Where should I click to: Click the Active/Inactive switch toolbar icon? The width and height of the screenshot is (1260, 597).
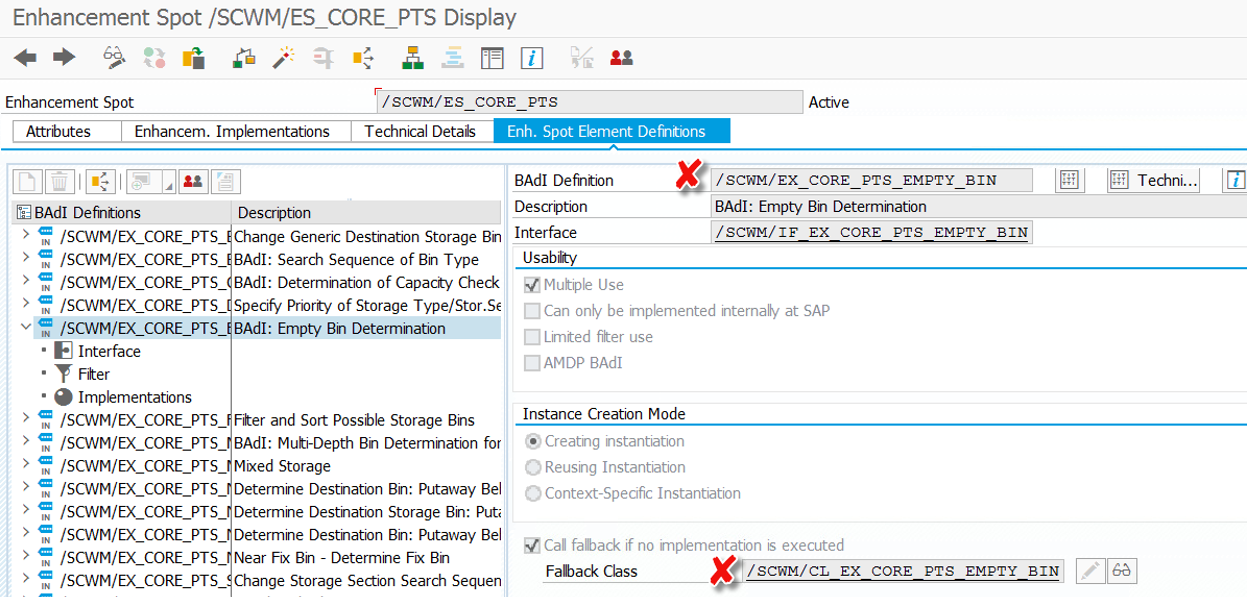click(153, 58)
